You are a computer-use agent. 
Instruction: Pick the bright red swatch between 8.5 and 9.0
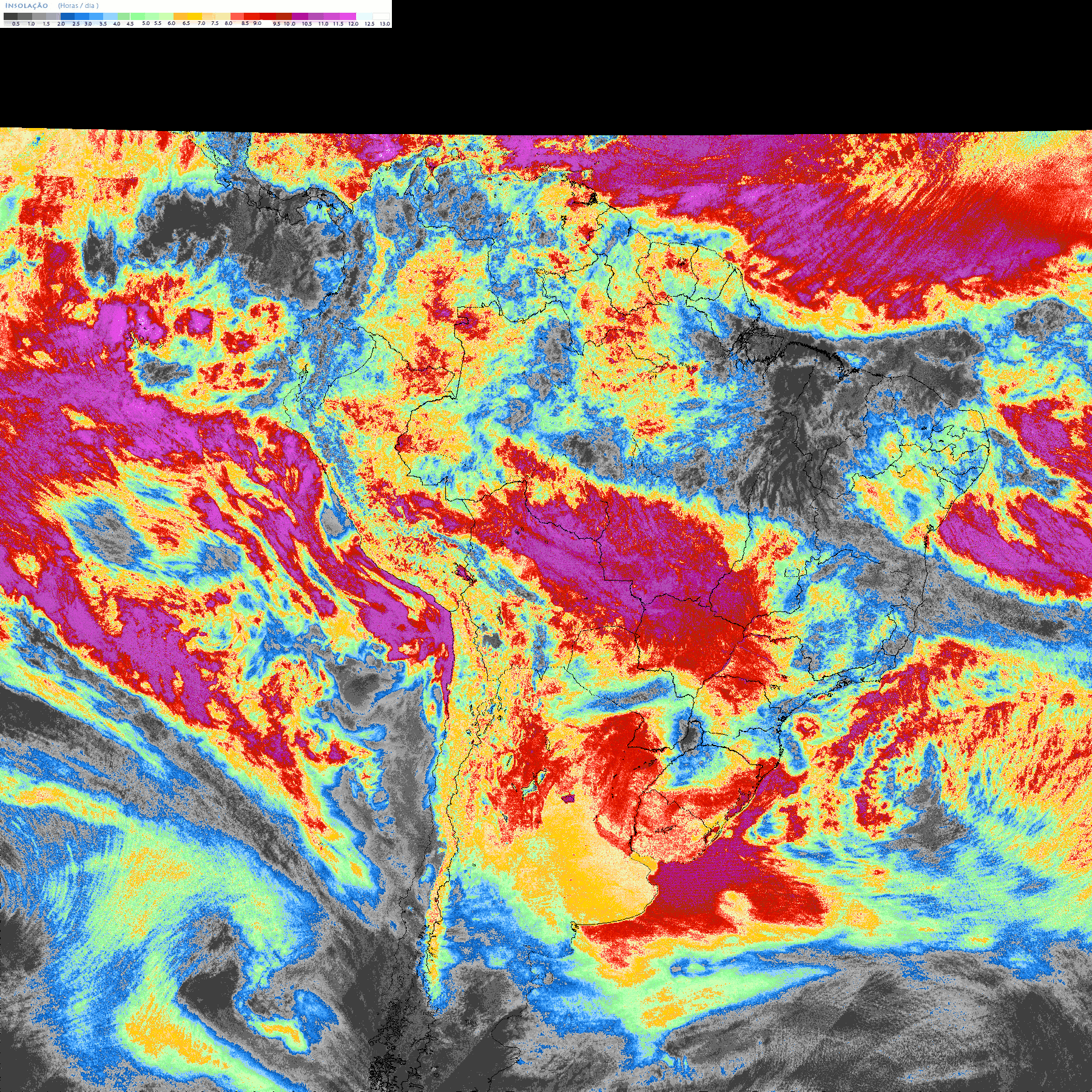tap(252, 16)
